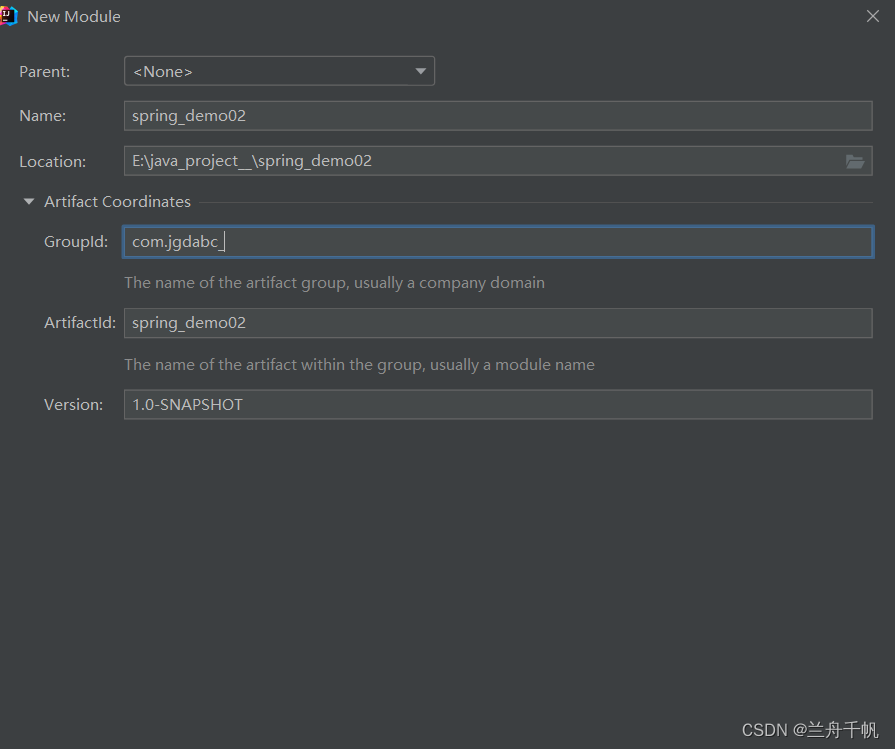Click the Version input field
Screen dimensions: 895x749
point(498,405)
